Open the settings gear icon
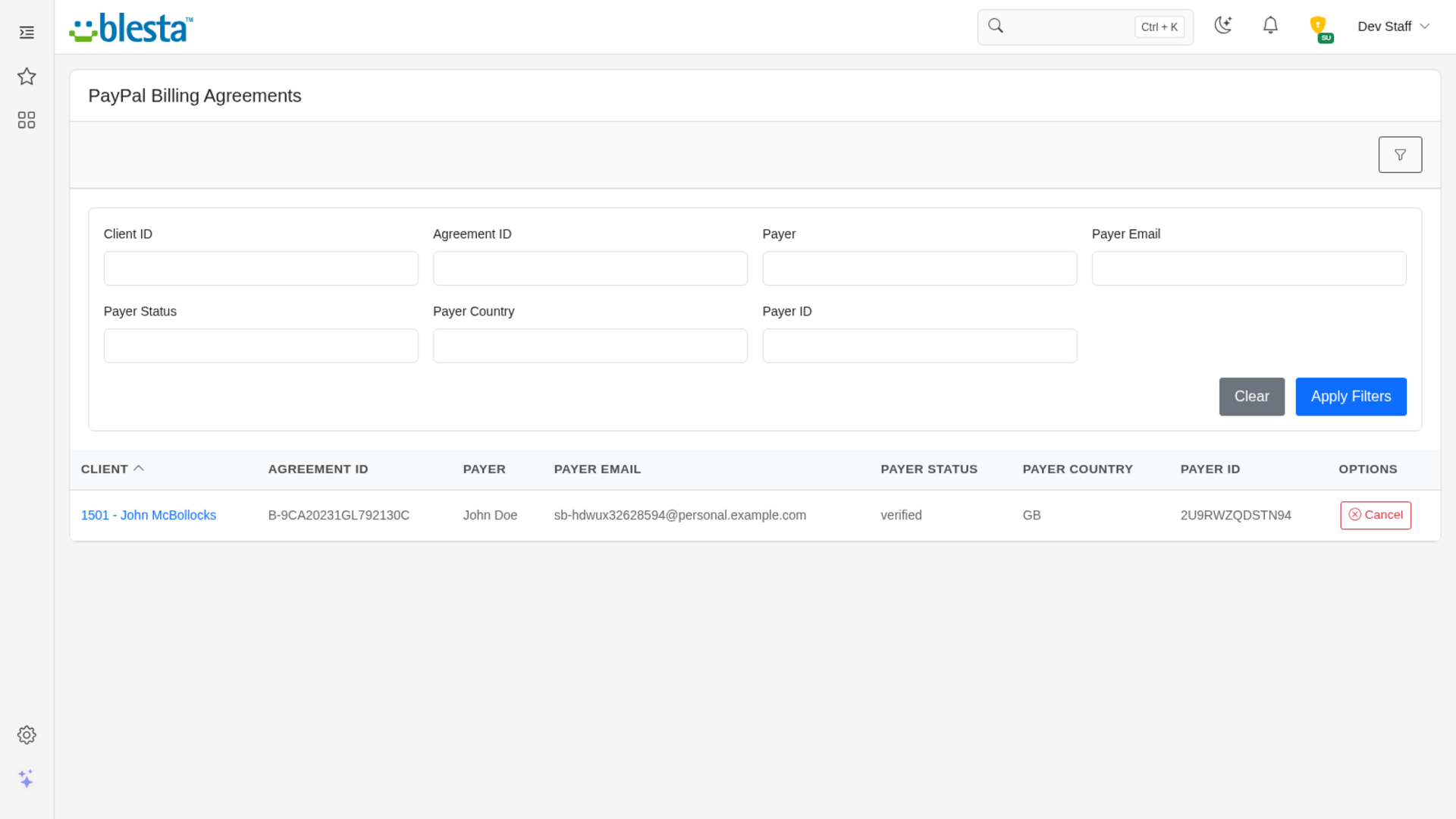1456x819 pixels. (27, 735)
